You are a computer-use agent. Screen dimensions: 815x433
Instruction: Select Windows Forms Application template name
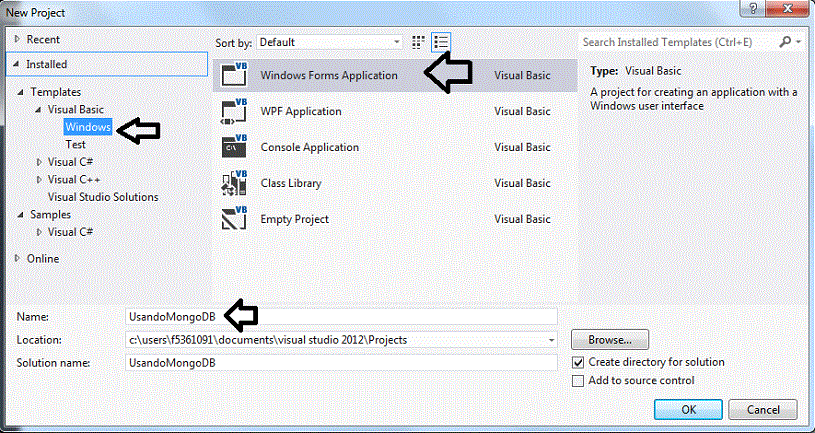pos(329,75)
